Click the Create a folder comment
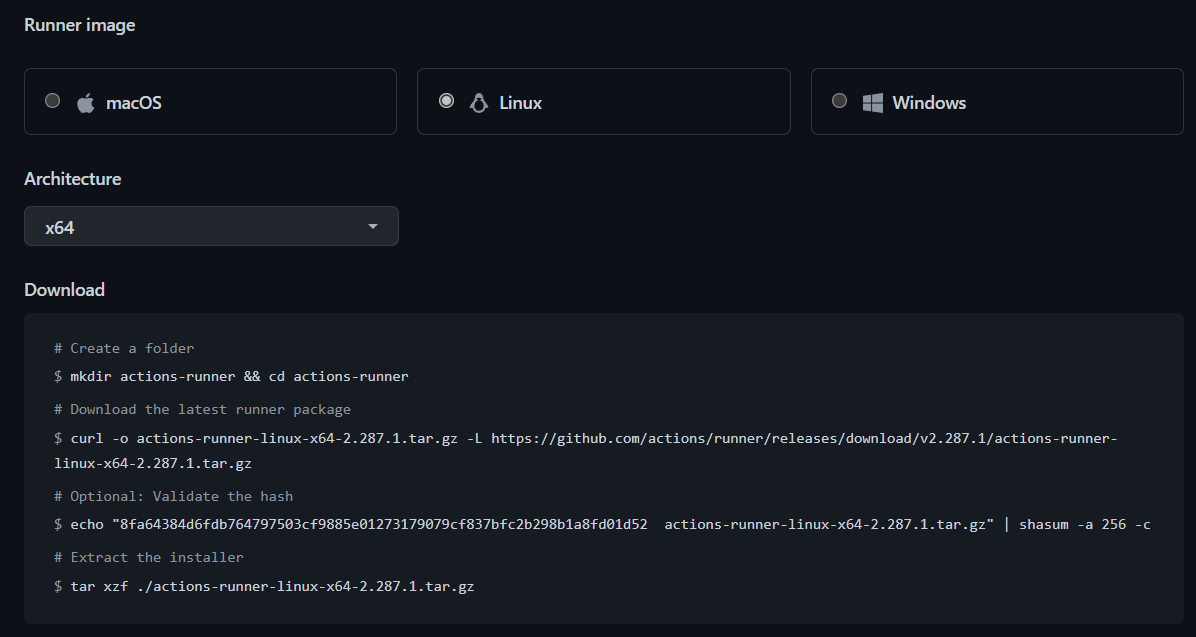 pos(122,348)
